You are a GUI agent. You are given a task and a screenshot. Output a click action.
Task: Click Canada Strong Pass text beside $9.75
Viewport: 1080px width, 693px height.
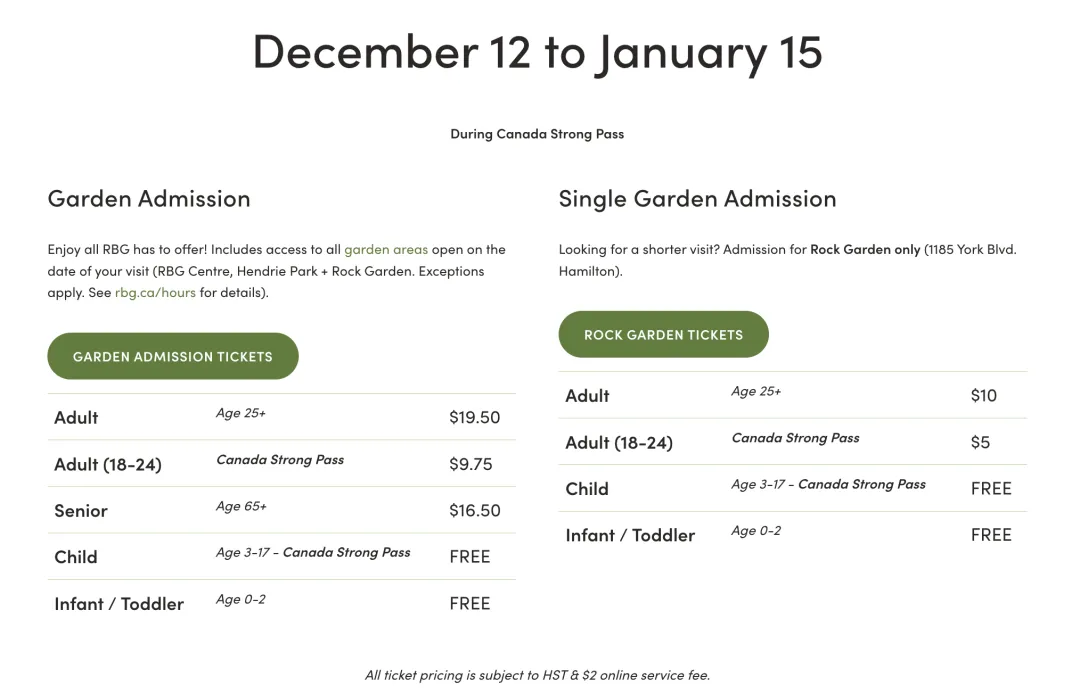click(280, 460)
